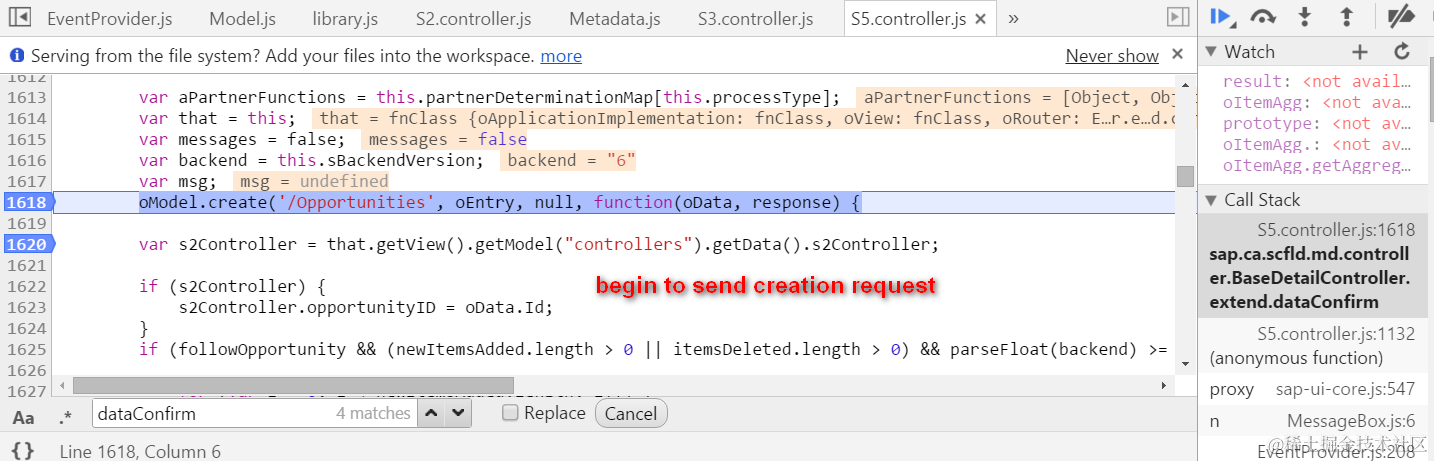Viewport: 1434px width, 461px height.
Task: Open the S3.controller.js tab
Action: (756, 19)
